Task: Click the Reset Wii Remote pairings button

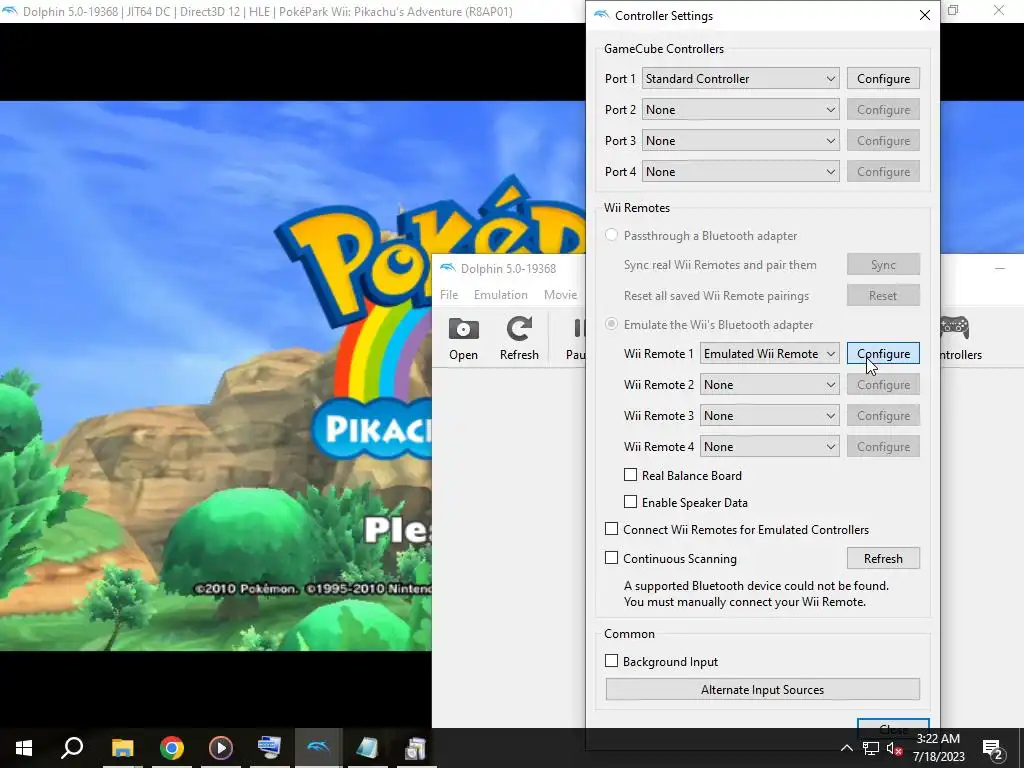Action: tap(883, 296)
